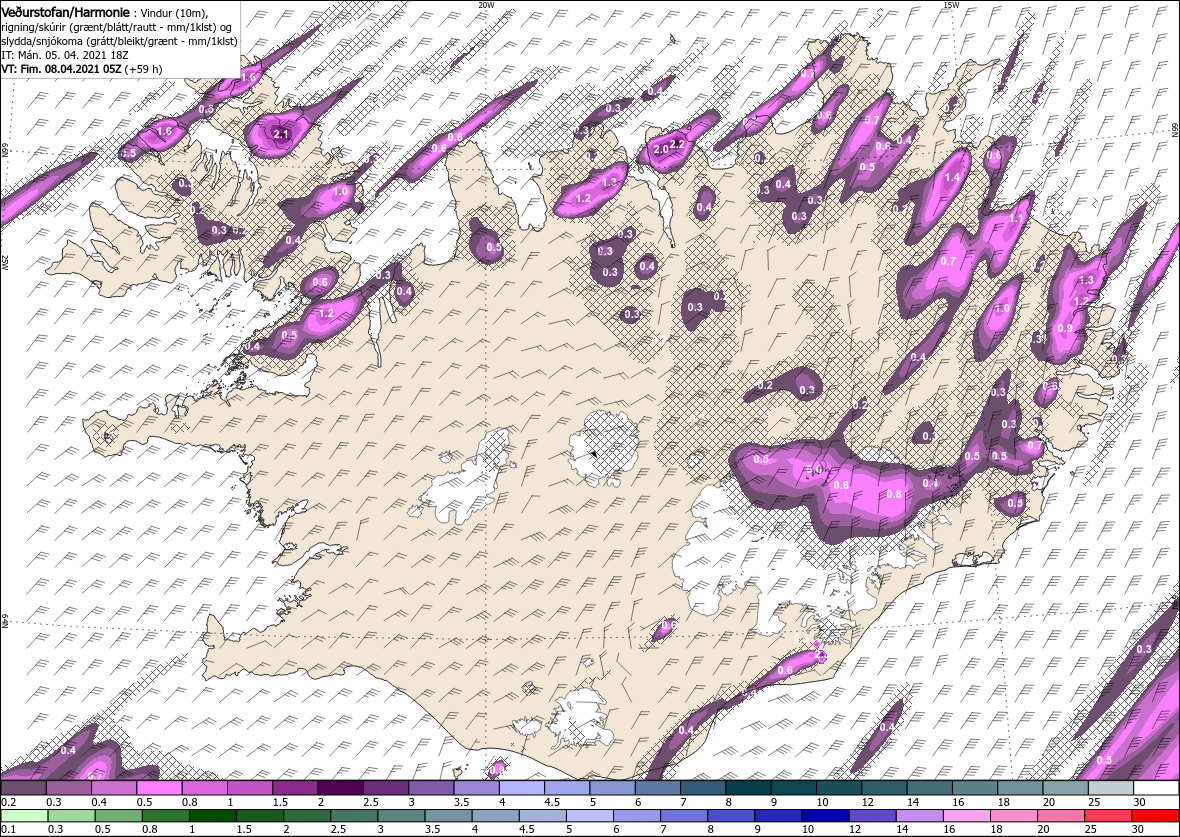Click the '1.1' precipitation value on the map

pyautogui.click(x=1016, y=218)
